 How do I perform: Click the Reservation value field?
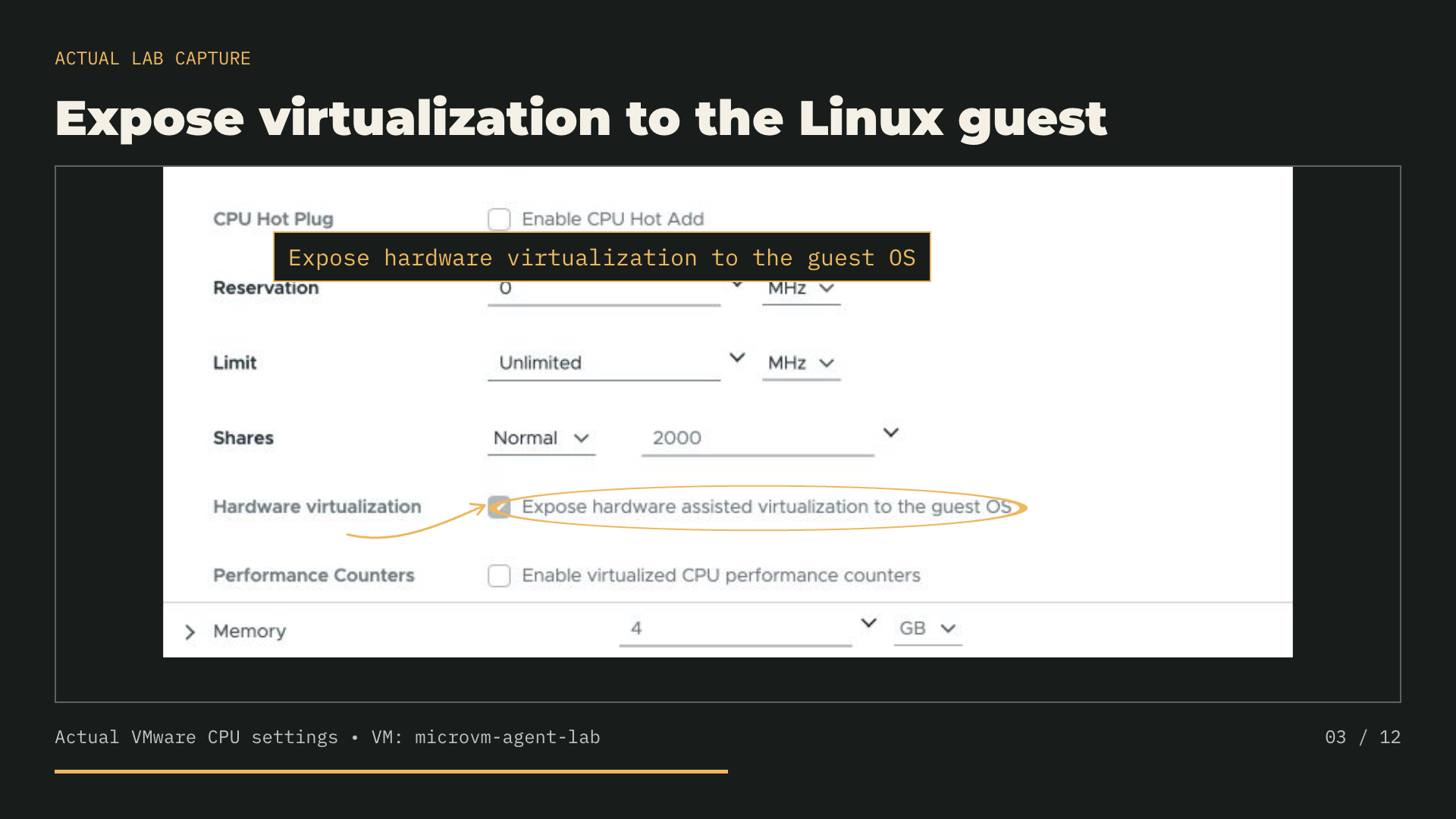tap(604, 293)
